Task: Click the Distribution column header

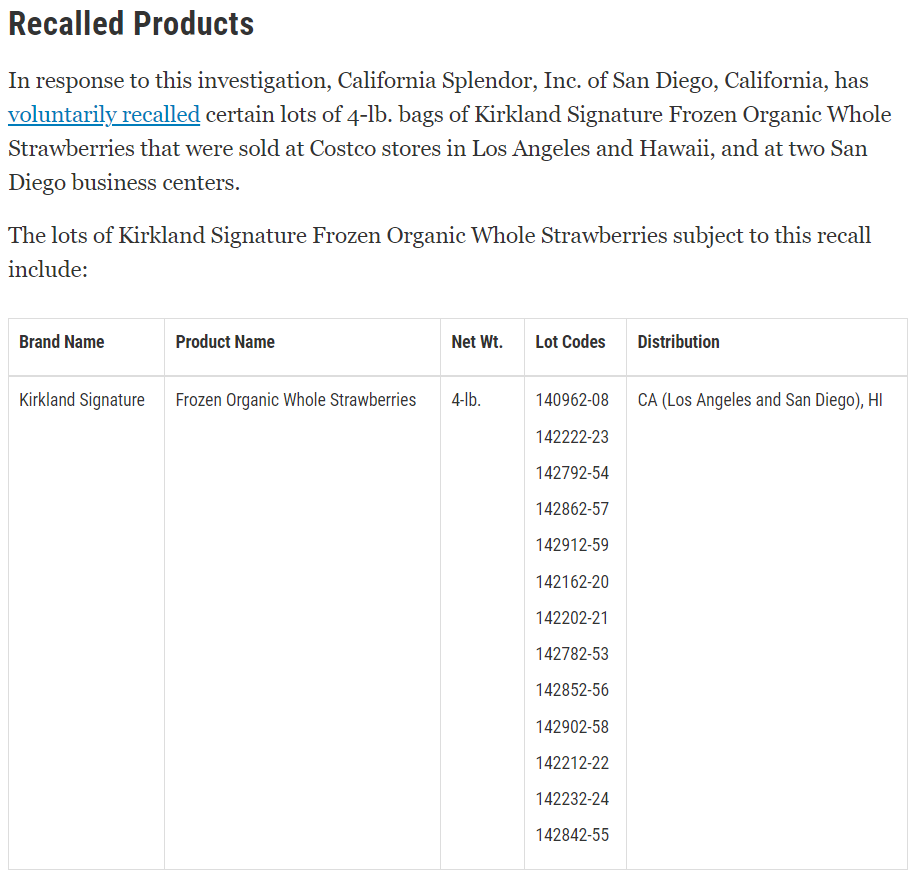Action: (678, 342)
